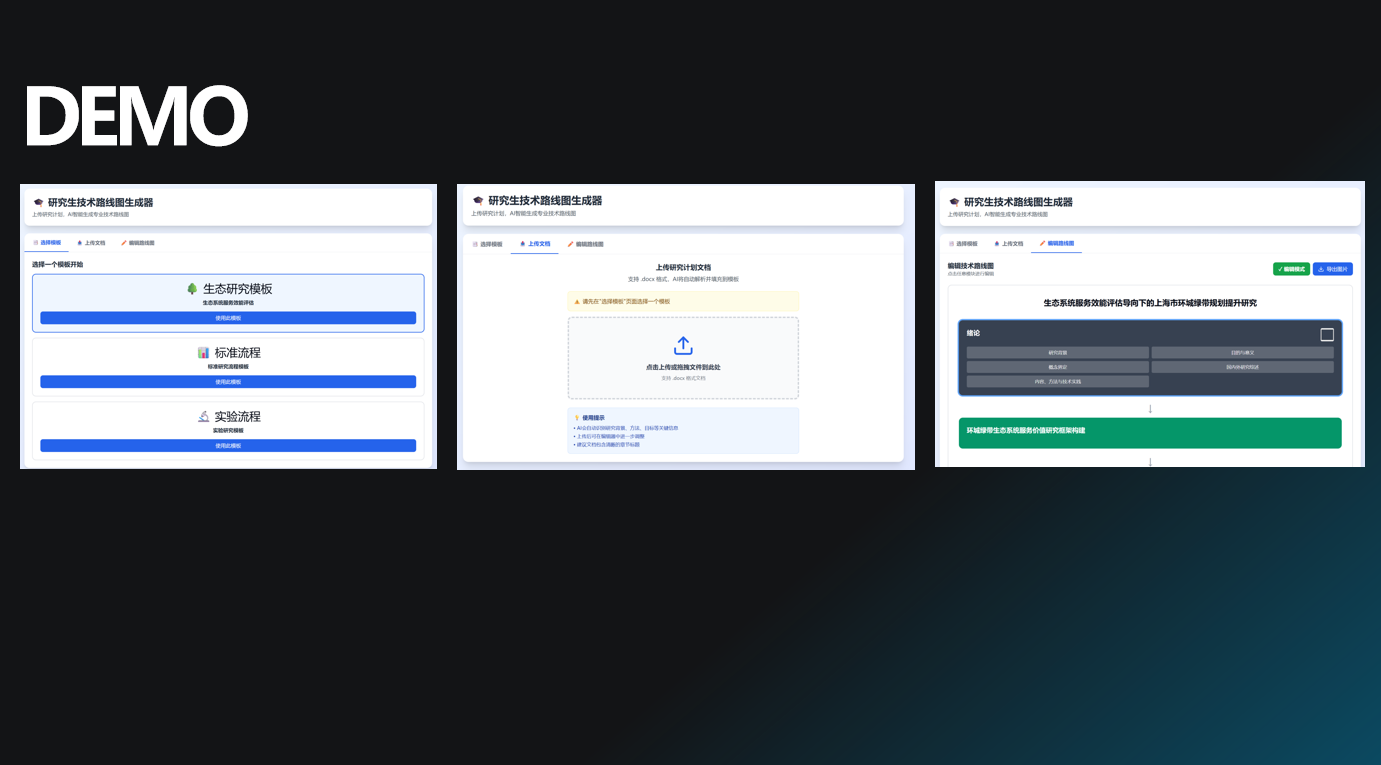The image size is (1381, 765).
Task: Switch to 上传文档 tab in middle screenshot
Action: tap(535, 244)
